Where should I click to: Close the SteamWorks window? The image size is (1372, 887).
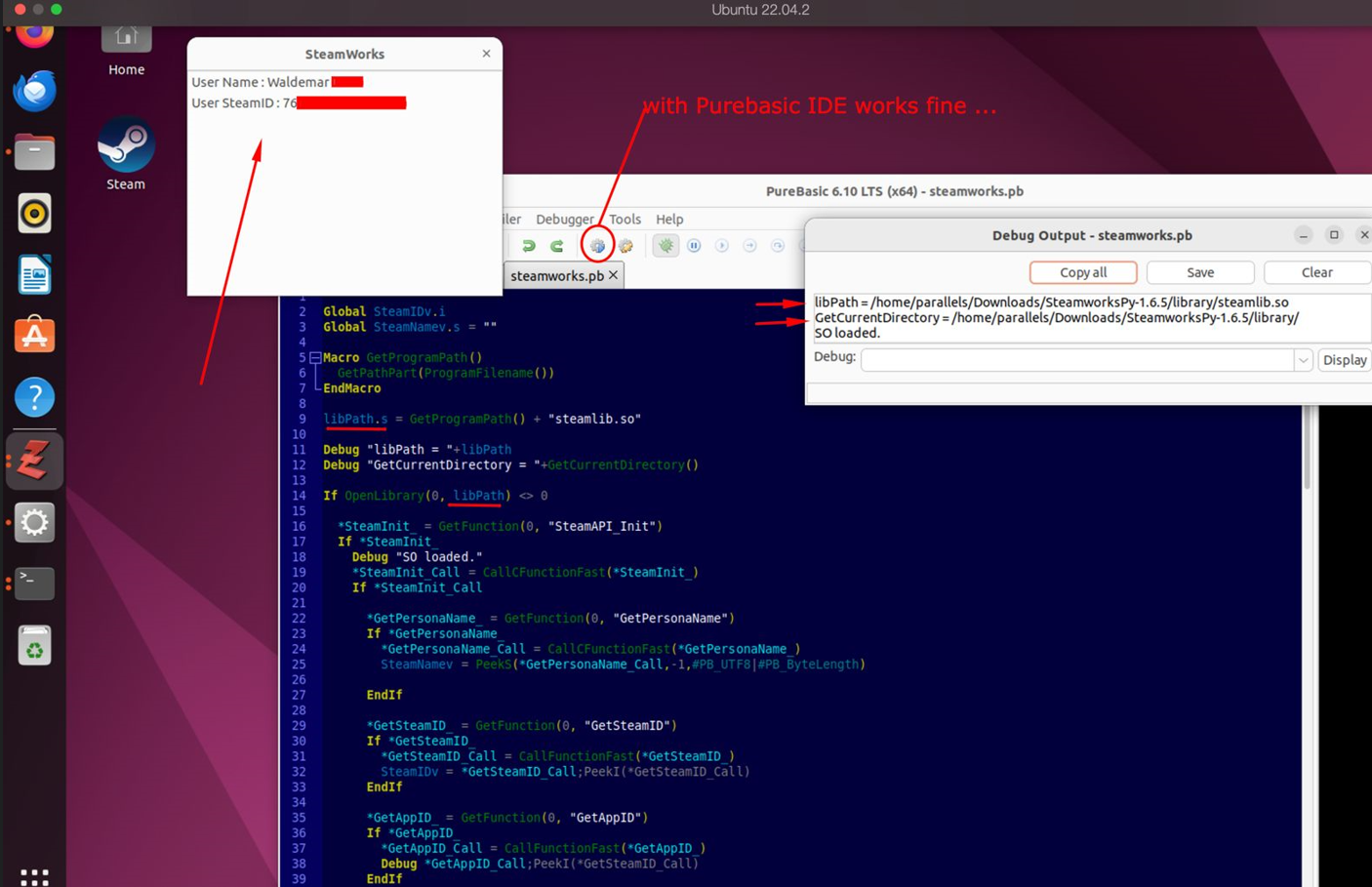[x=486, y=54]
